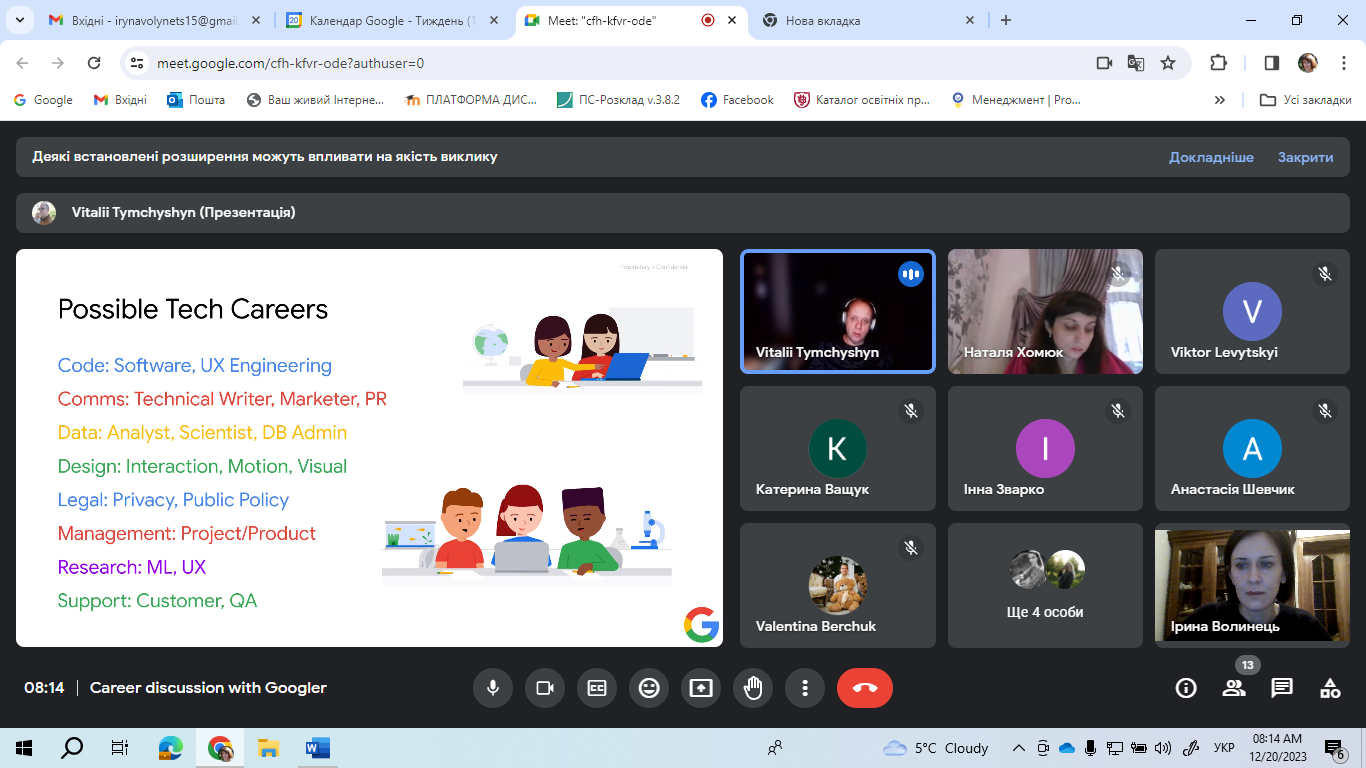Viewport: 1366px width, 768px height.
Task: Click the present screen icon
Action: click(x=701, y=688)
